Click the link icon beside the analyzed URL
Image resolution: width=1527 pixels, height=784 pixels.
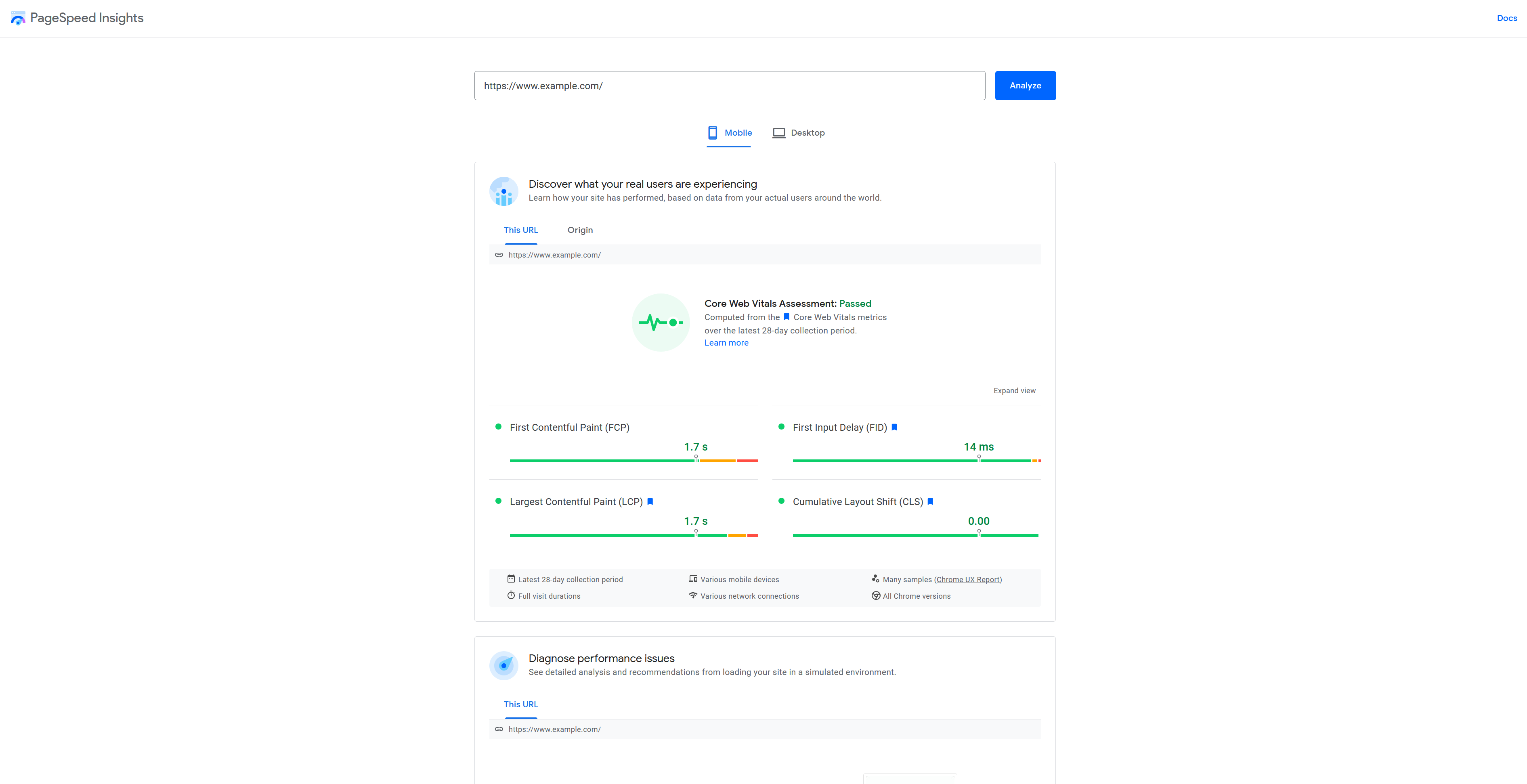click(500, 255)
